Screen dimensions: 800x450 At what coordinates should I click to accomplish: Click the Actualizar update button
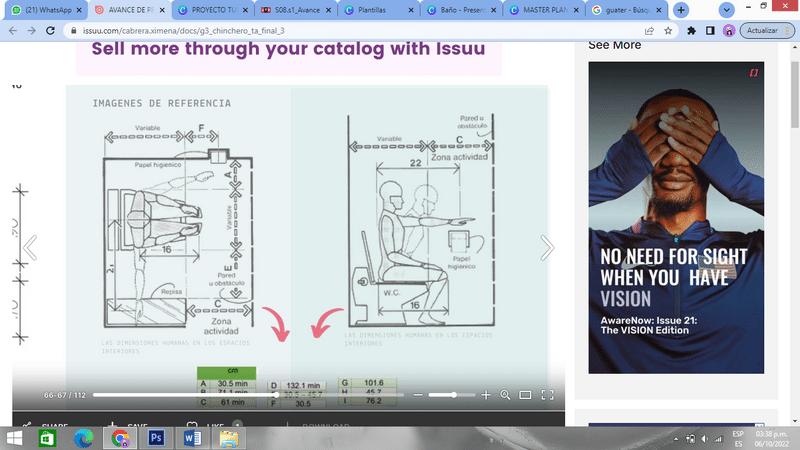pos(767,31)
